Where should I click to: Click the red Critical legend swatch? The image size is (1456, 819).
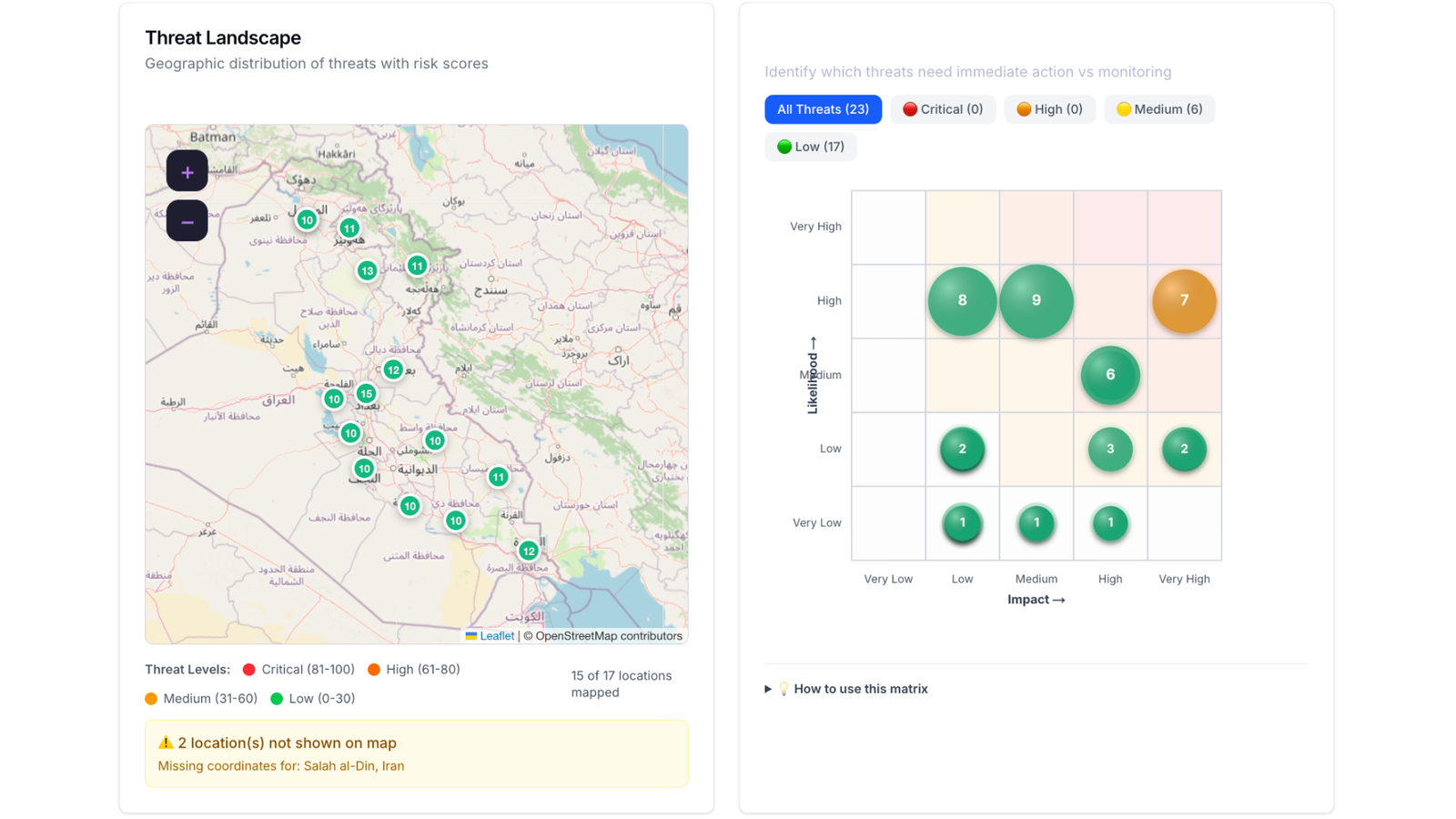pos(249,670)
